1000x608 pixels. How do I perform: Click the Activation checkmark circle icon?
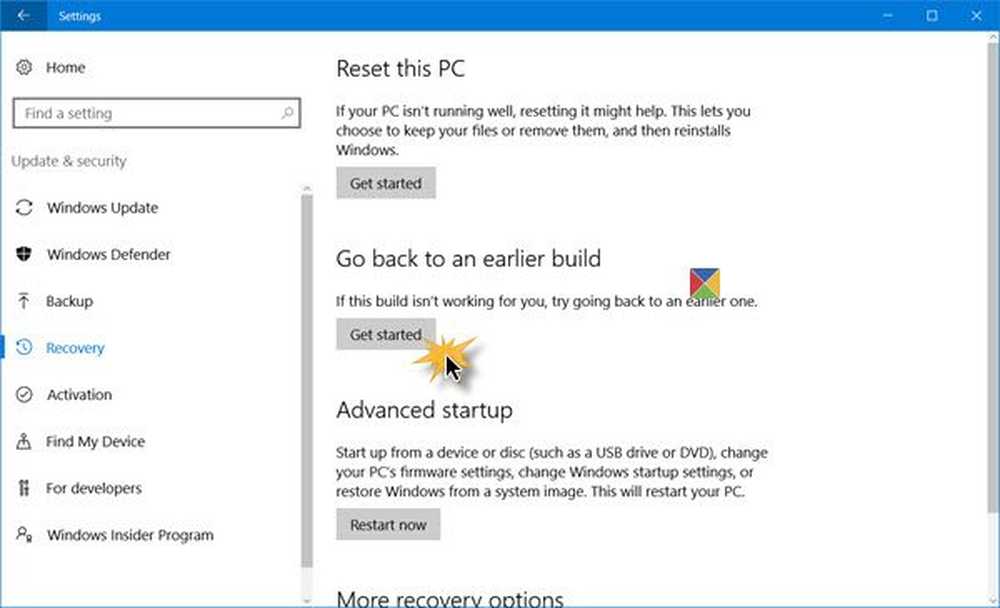coord(24,395)
